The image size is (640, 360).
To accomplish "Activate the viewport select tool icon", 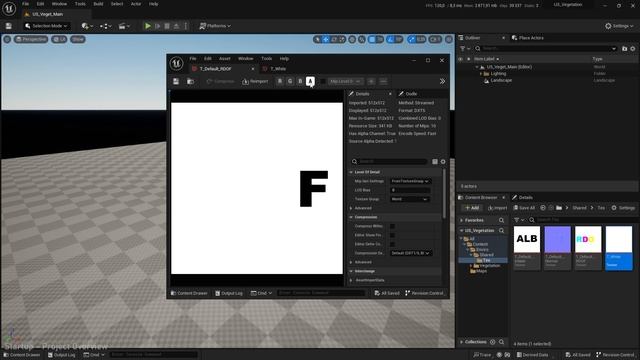I will point(317,39).
